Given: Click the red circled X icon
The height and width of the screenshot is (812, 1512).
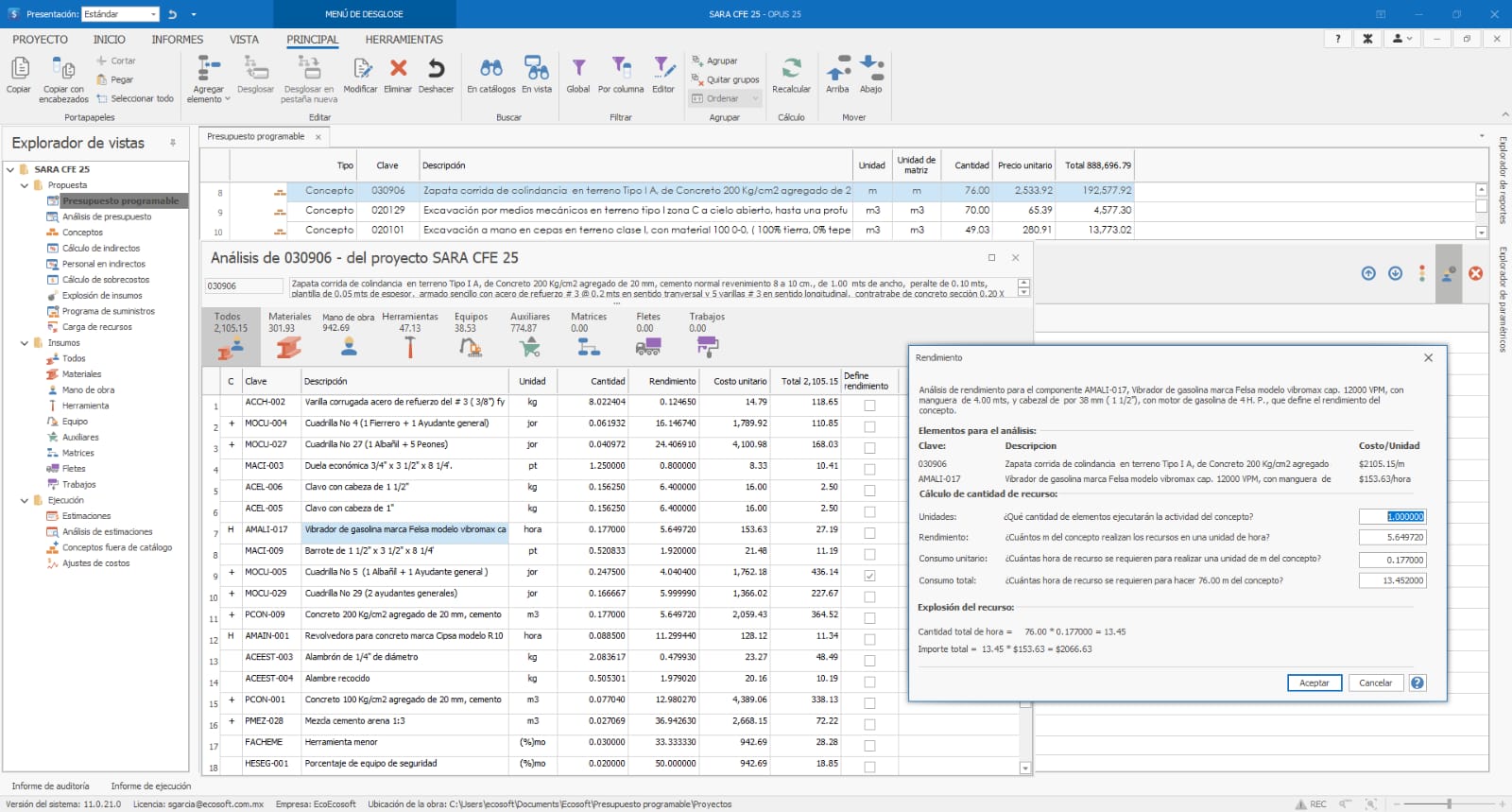Looking at the screenshot, I should [x=1475, y=273].
